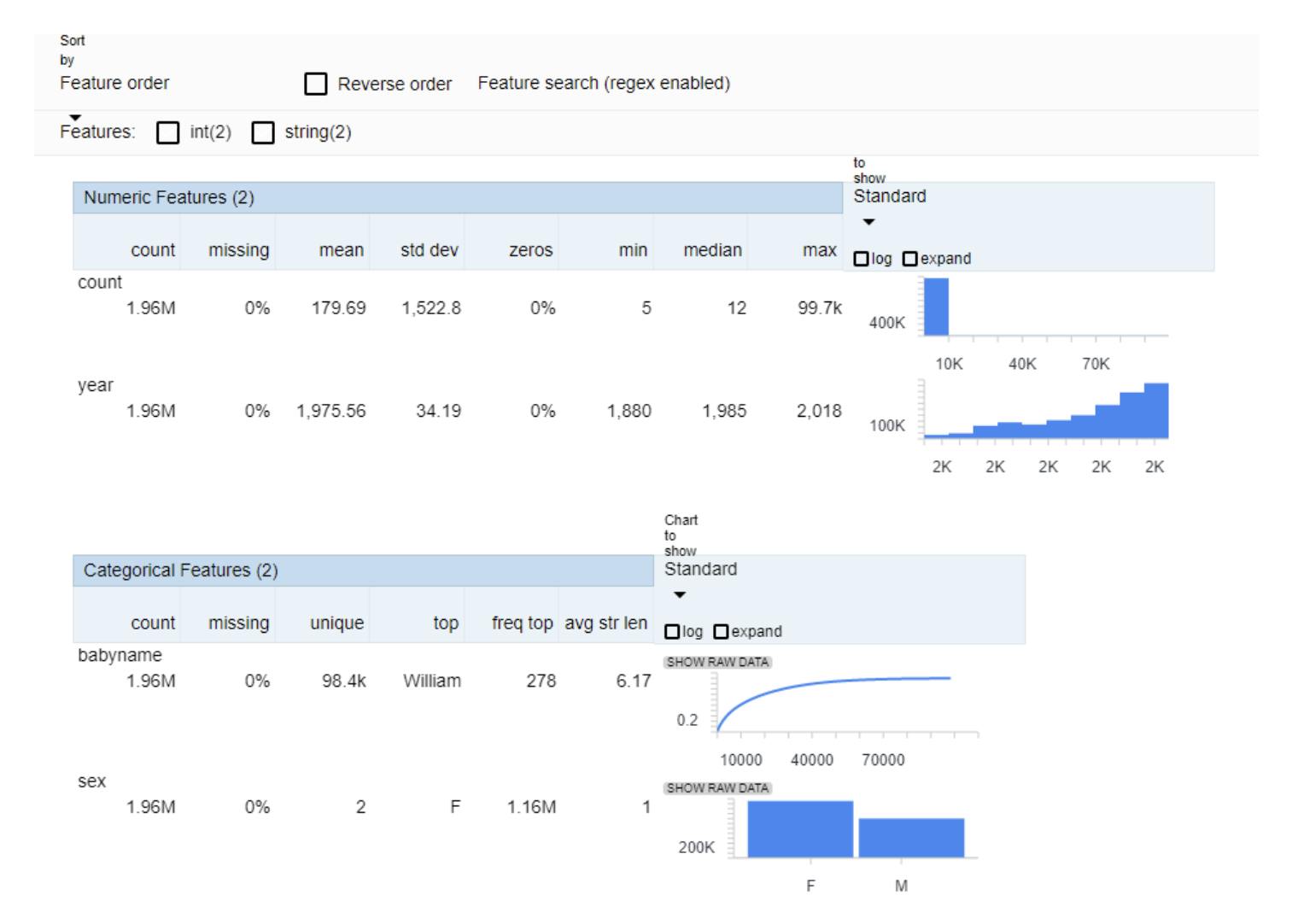
Task: Tick the Reverse order checkbox
Action: pos(316,84)
